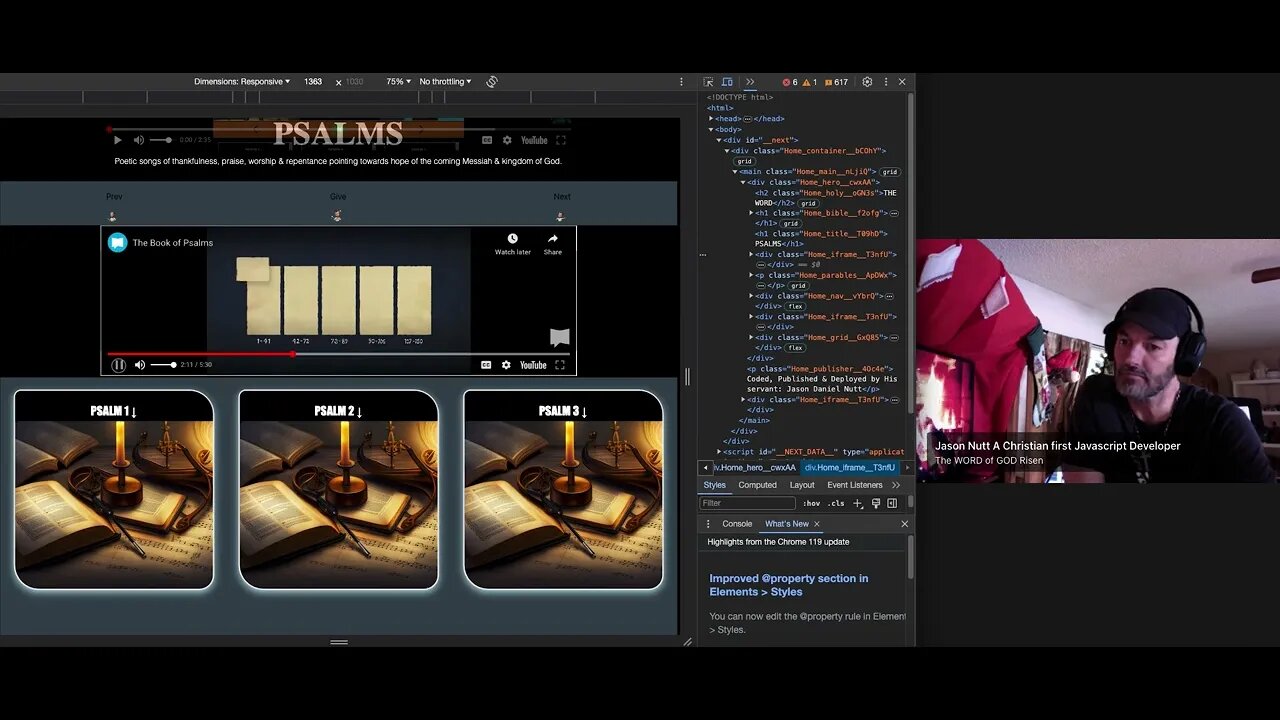Toggle .cls element classes panel
Viewport: 1280px width, 720px height.
pos(836,503)
